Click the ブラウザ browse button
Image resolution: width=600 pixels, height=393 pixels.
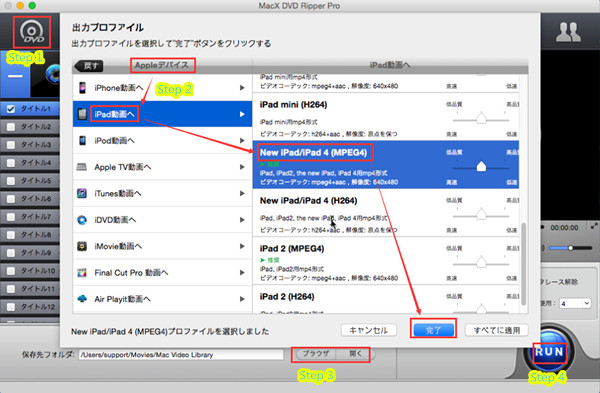(x=316, y=354)
